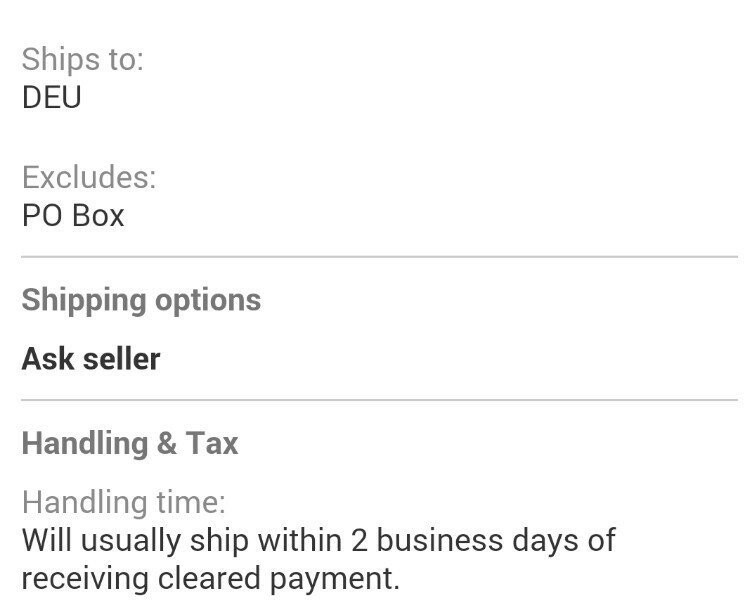Click the divider above Handling & Tax
This screenshot has height=615, width=756.
coord(379,400)
